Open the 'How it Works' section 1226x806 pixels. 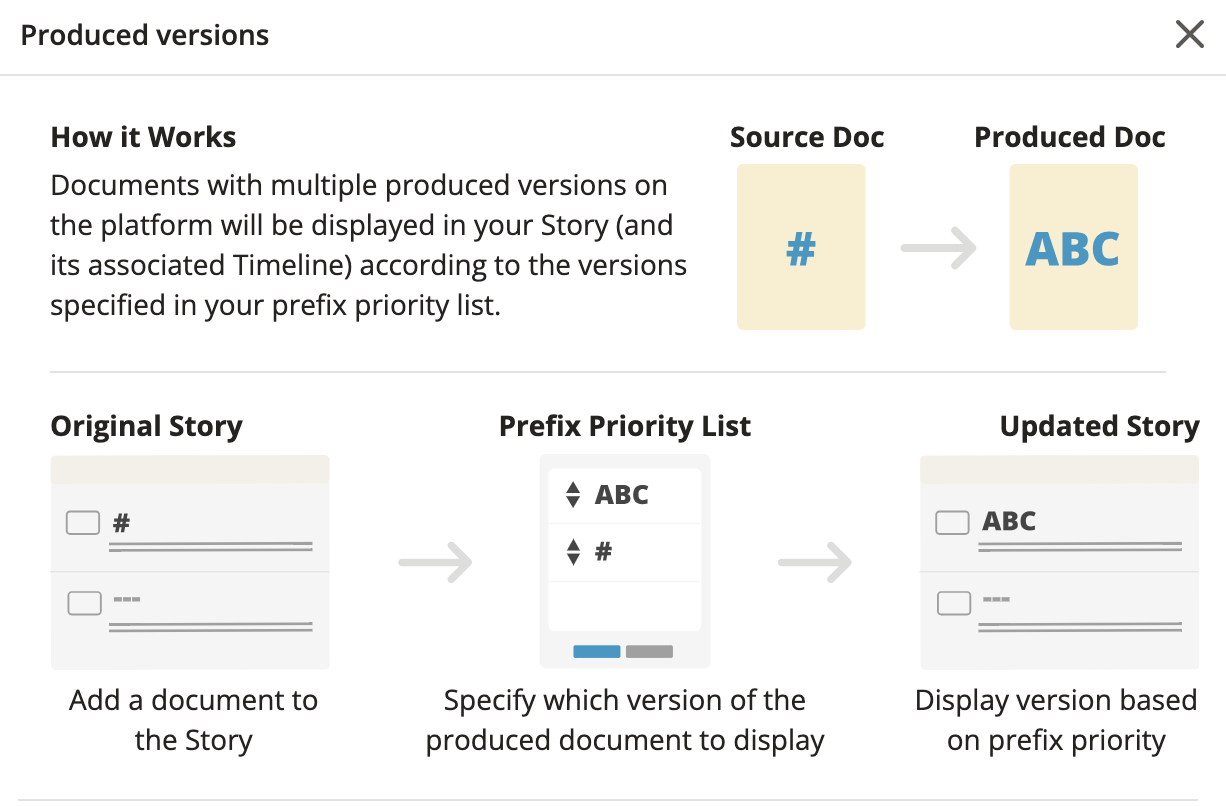(x=142, y=137)
